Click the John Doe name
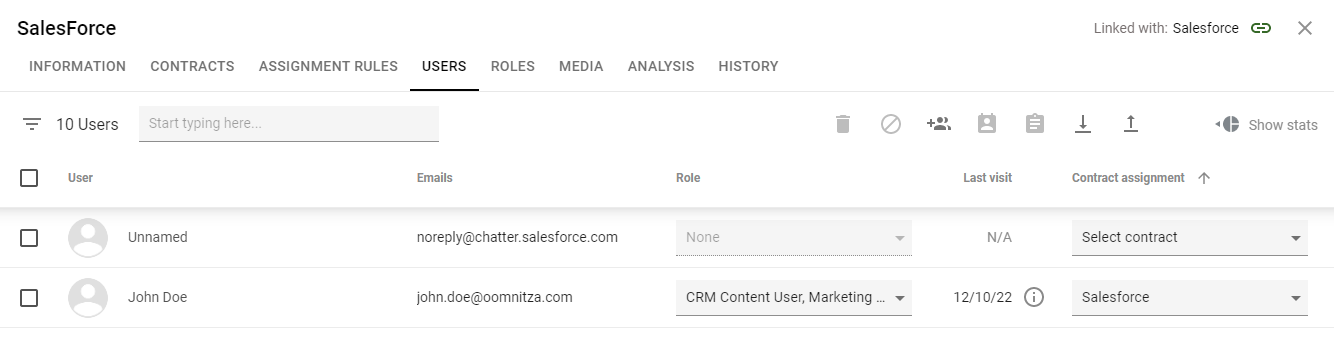 click(157, 297)
